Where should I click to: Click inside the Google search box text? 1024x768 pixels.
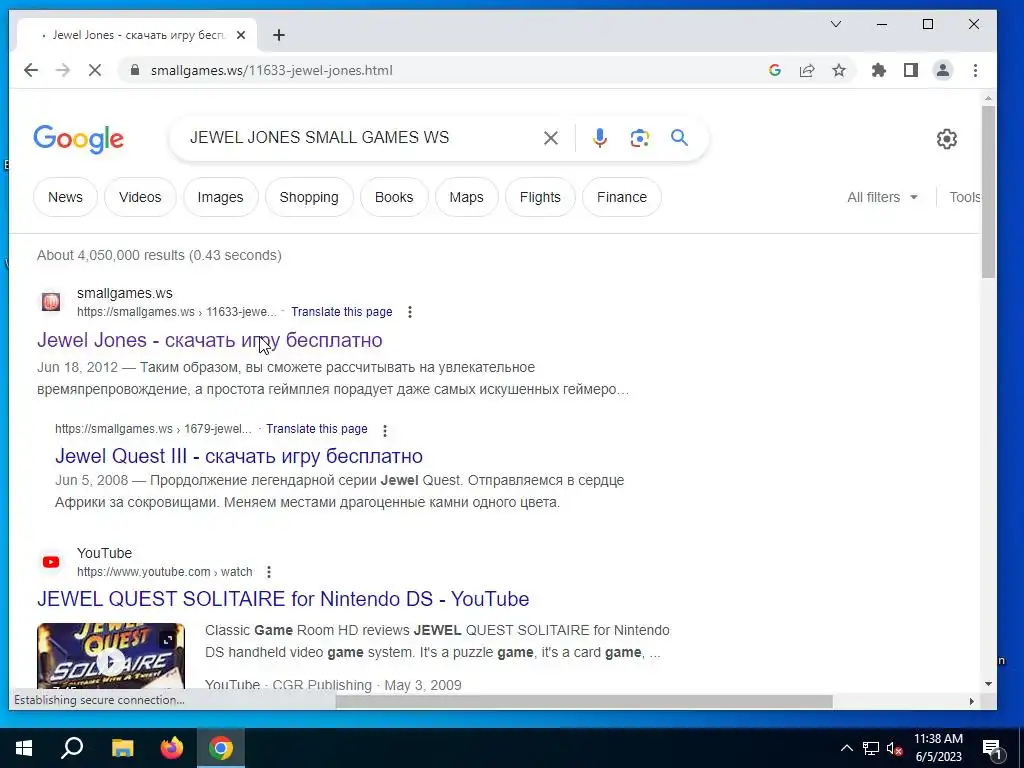click(319, 138)
